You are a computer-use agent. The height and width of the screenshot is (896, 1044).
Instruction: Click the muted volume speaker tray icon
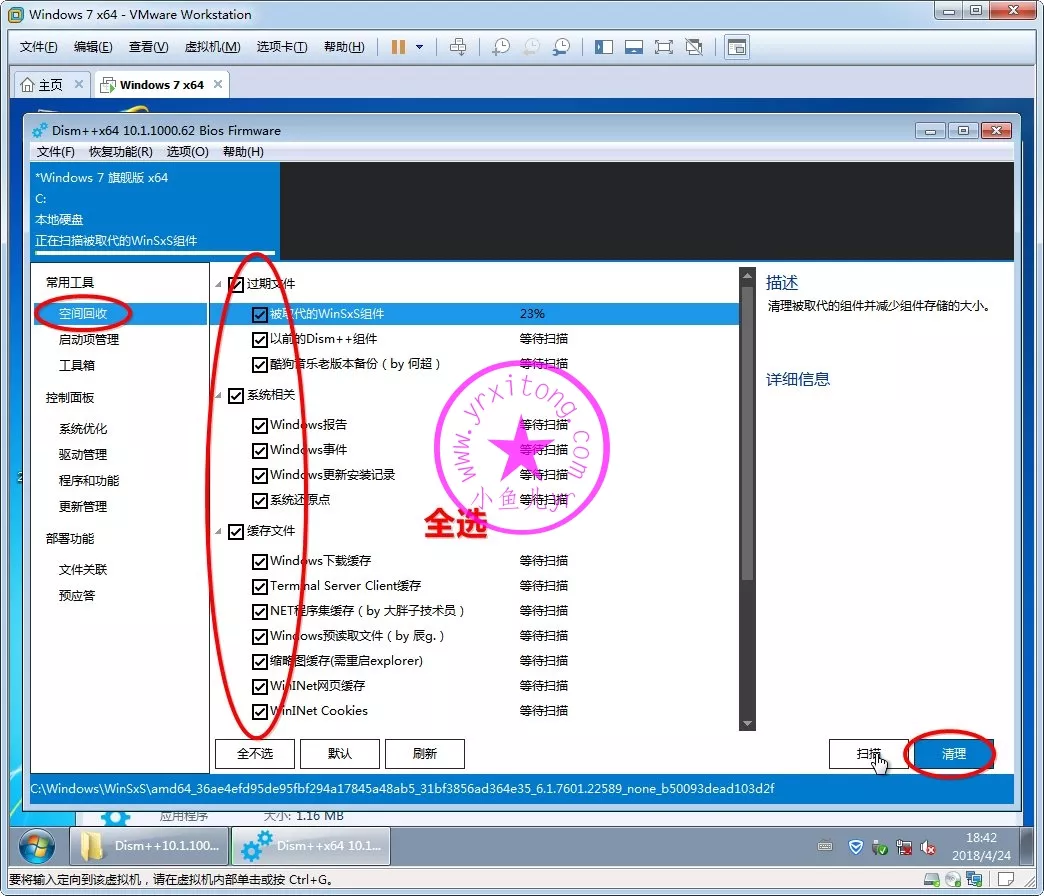click(x=928, y=847)
